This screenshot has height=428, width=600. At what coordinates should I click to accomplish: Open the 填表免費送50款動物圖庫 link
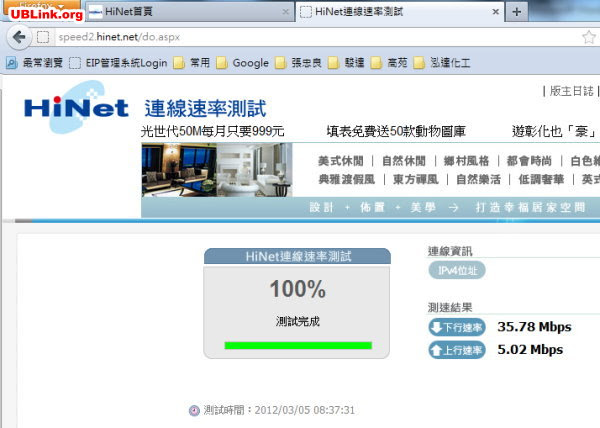click(396, 131)
